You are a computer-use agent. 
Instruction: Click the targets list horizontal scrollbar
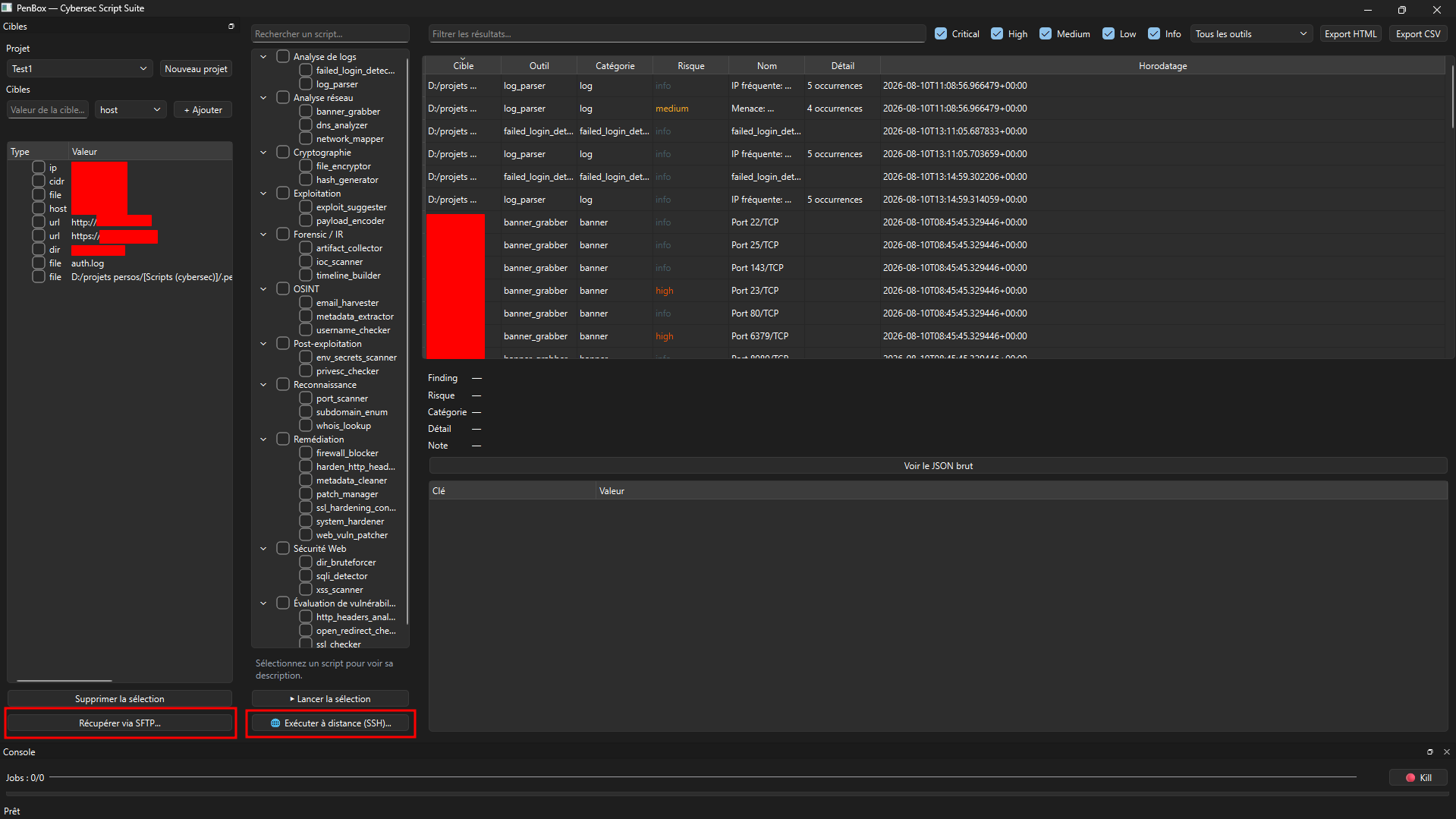pos(64,680)
